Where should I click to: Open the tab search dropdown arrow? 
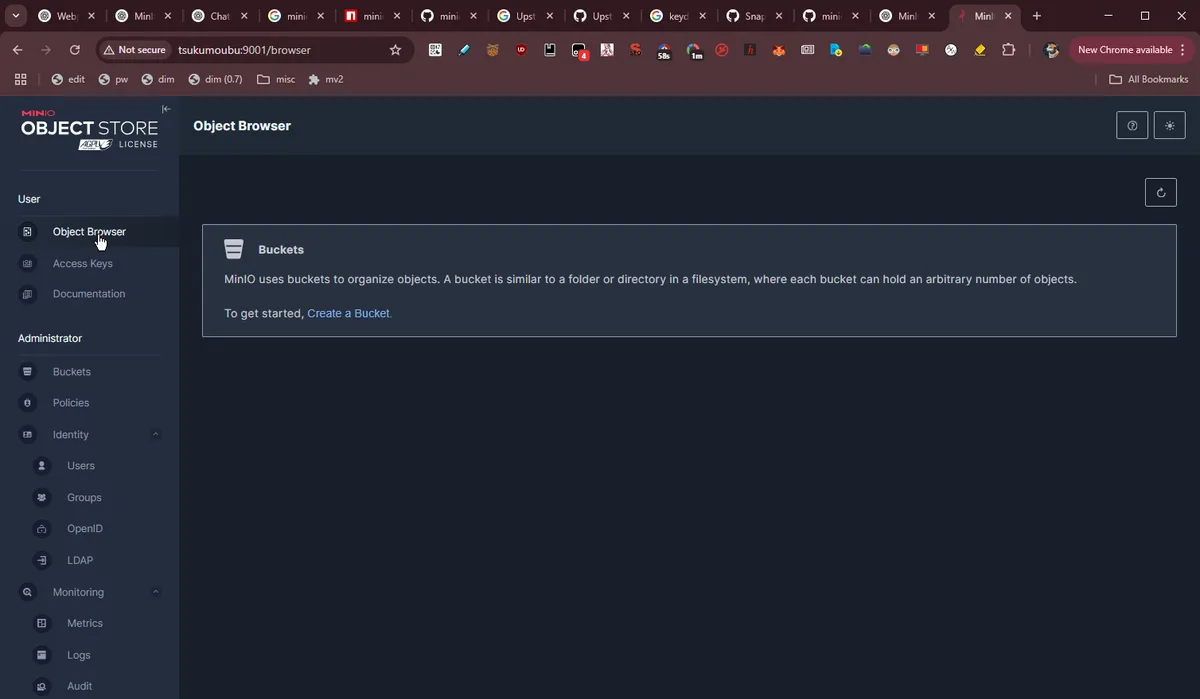pyautogui.click(x=17, y=16)
